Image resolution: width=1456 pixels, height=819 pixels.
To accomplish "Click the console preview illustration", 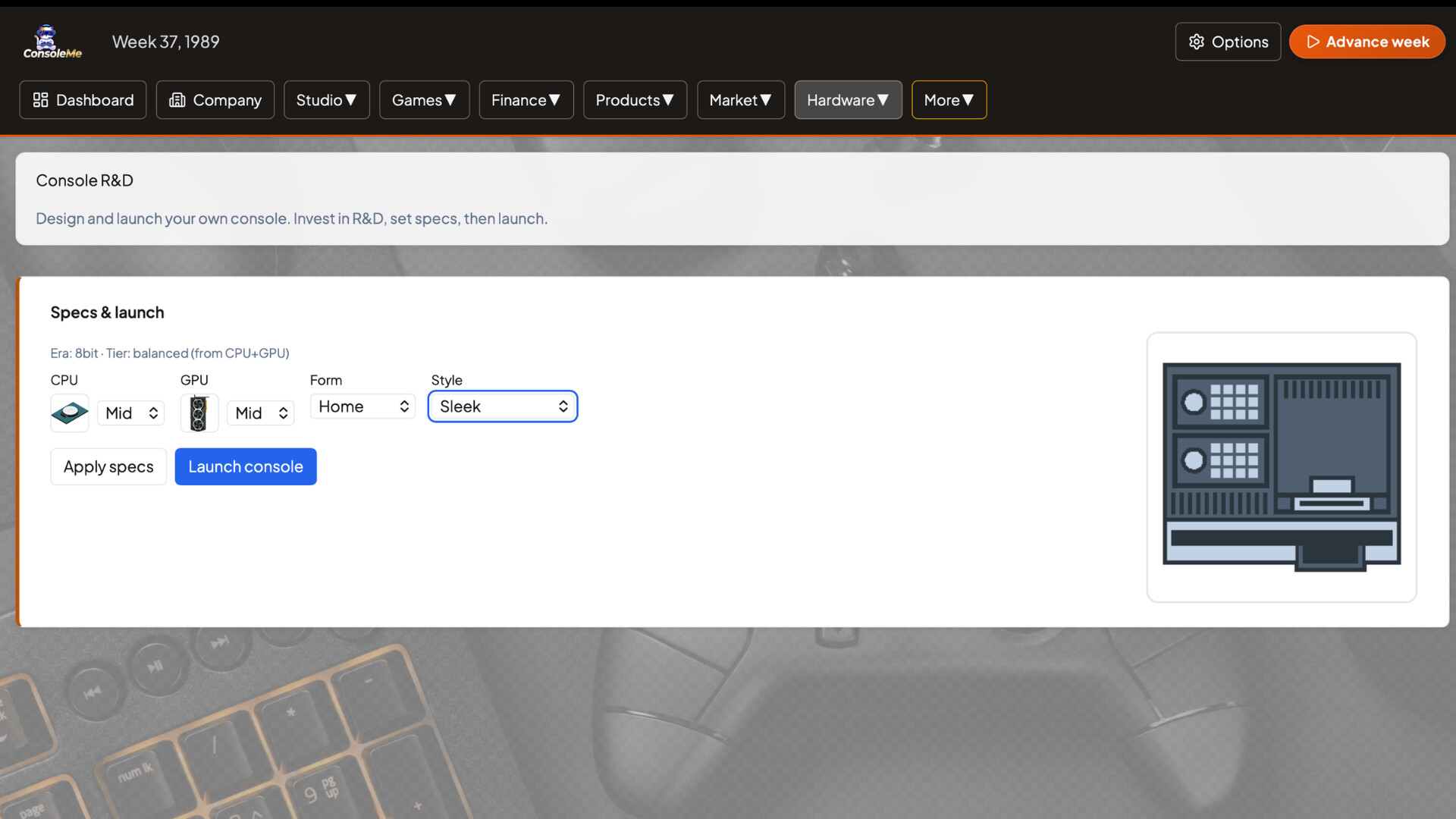I will click(x=1282, y=466).
